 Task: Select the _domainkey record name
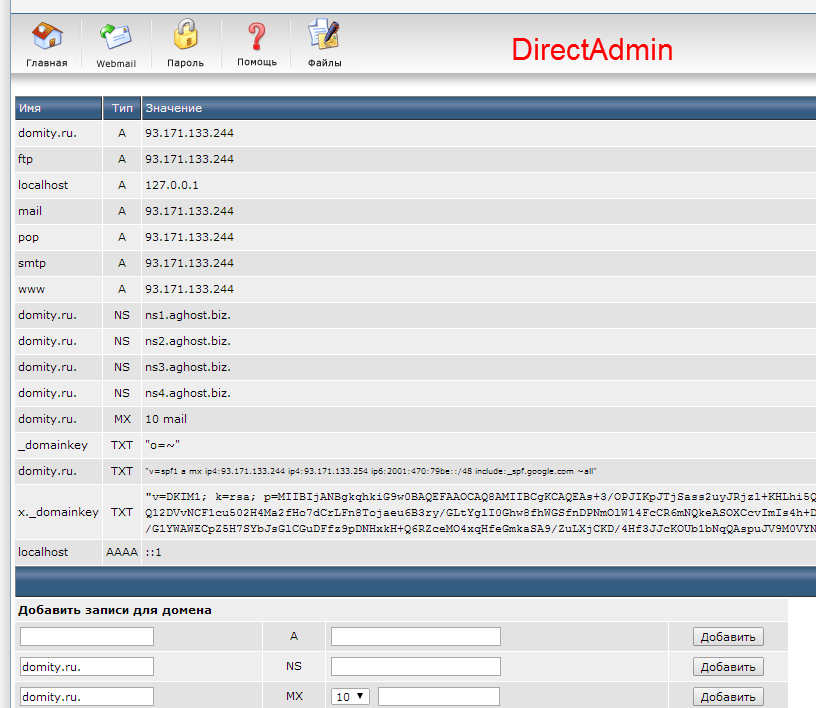pyautogui.click(x=53, y=446)
